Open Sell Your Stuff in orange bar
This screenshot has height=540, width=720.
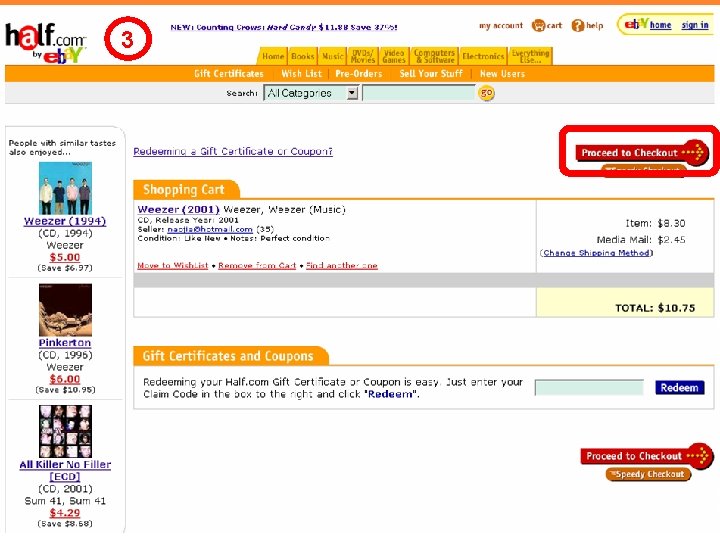coord(431,74)
